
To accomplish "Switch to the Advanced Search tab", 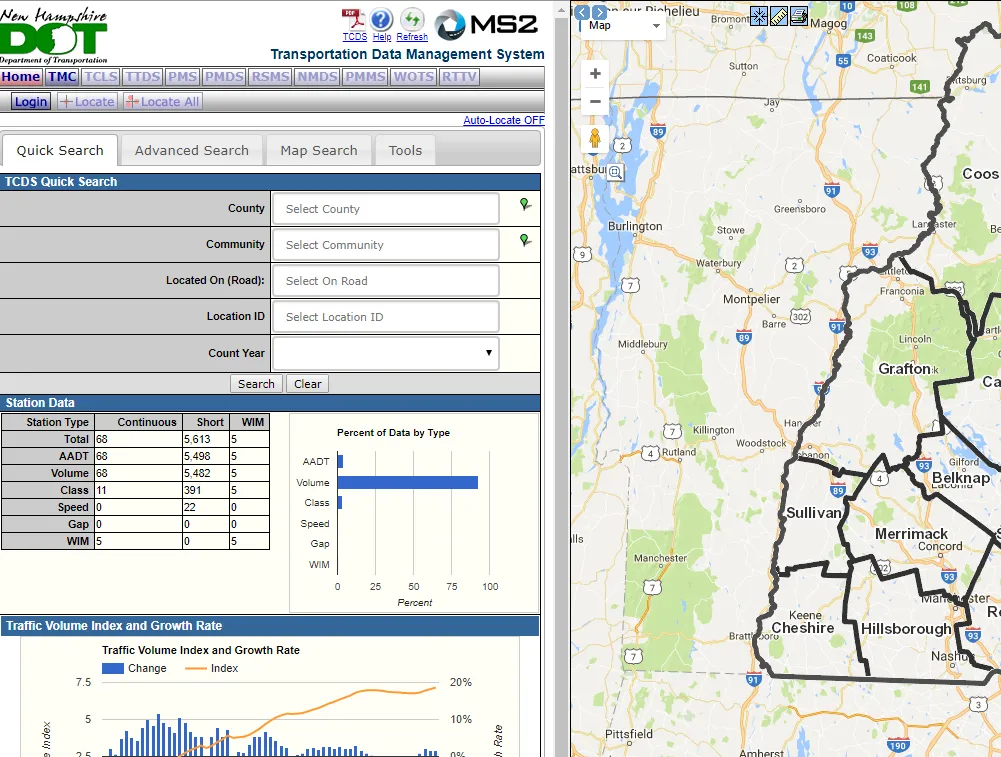I will (192, 151).
